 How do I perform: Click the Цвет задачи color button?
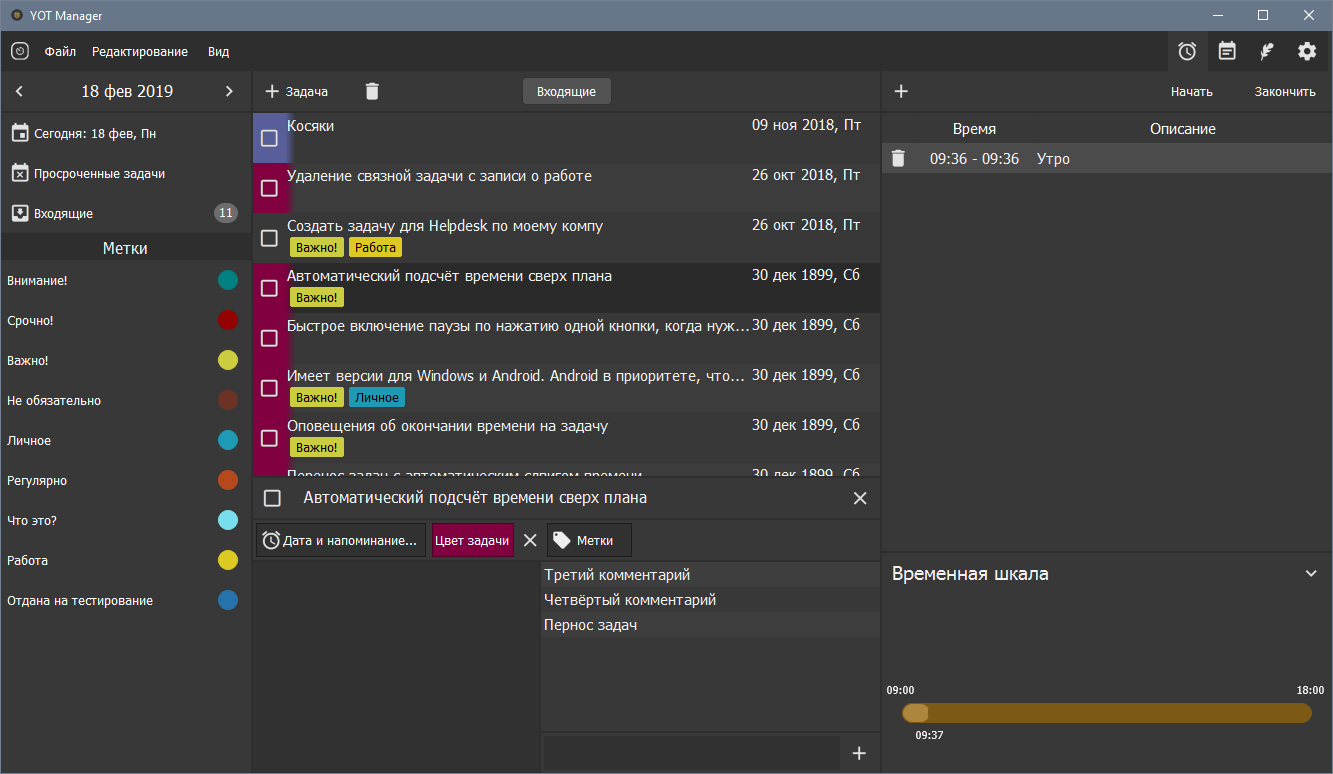(x=472, y=540)
